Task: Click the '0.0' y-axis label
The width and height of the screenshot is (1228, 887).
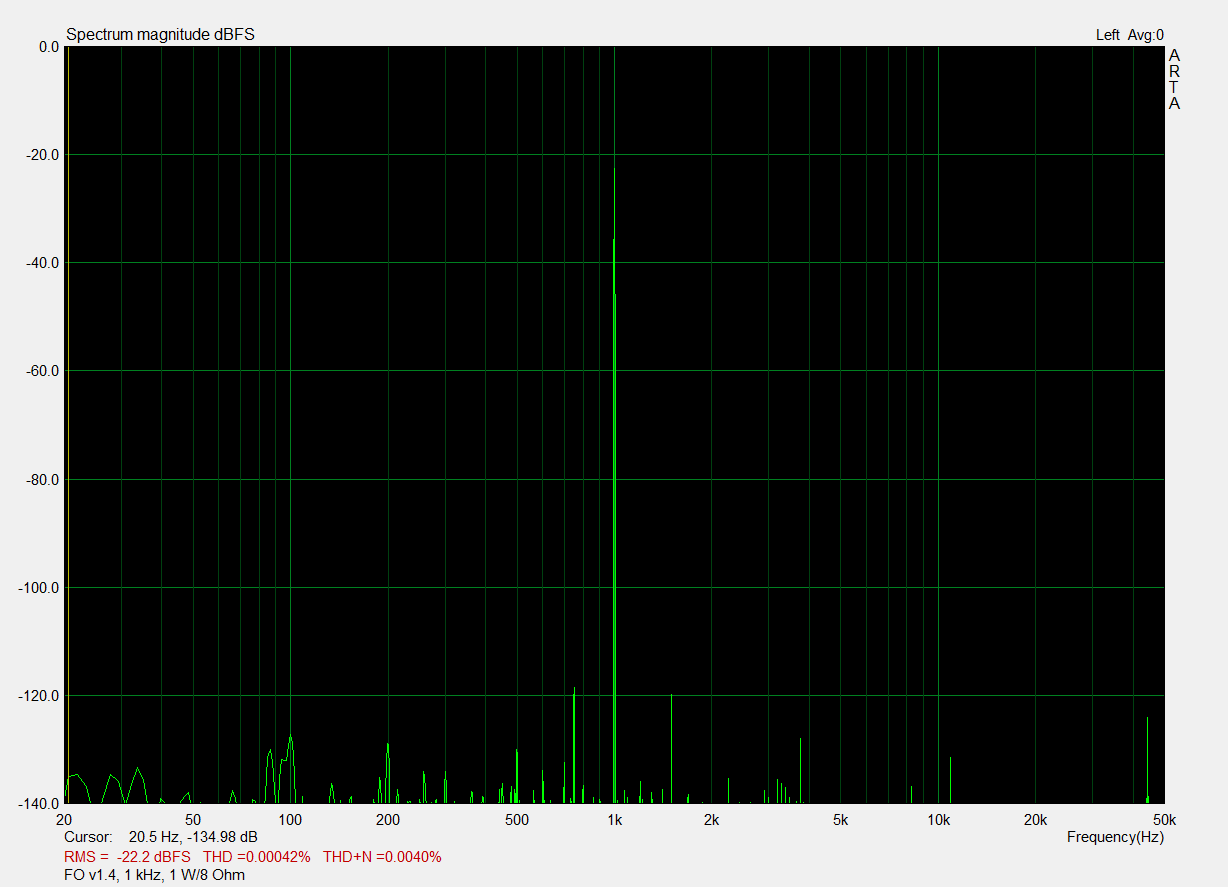Action: click(49, 47)
